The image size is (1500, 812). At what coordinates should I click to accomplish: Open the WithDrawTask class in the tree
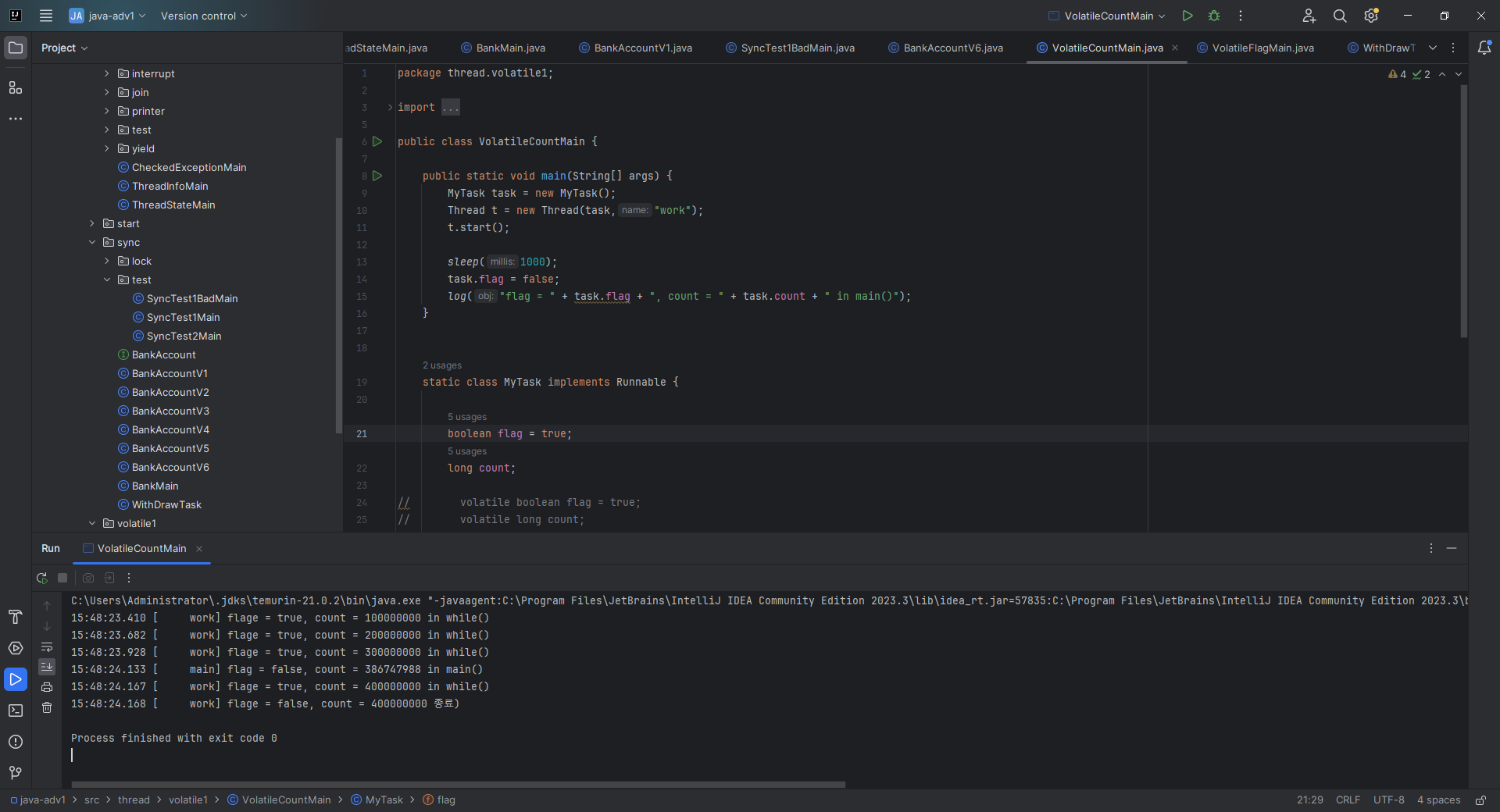click(166, 504)
